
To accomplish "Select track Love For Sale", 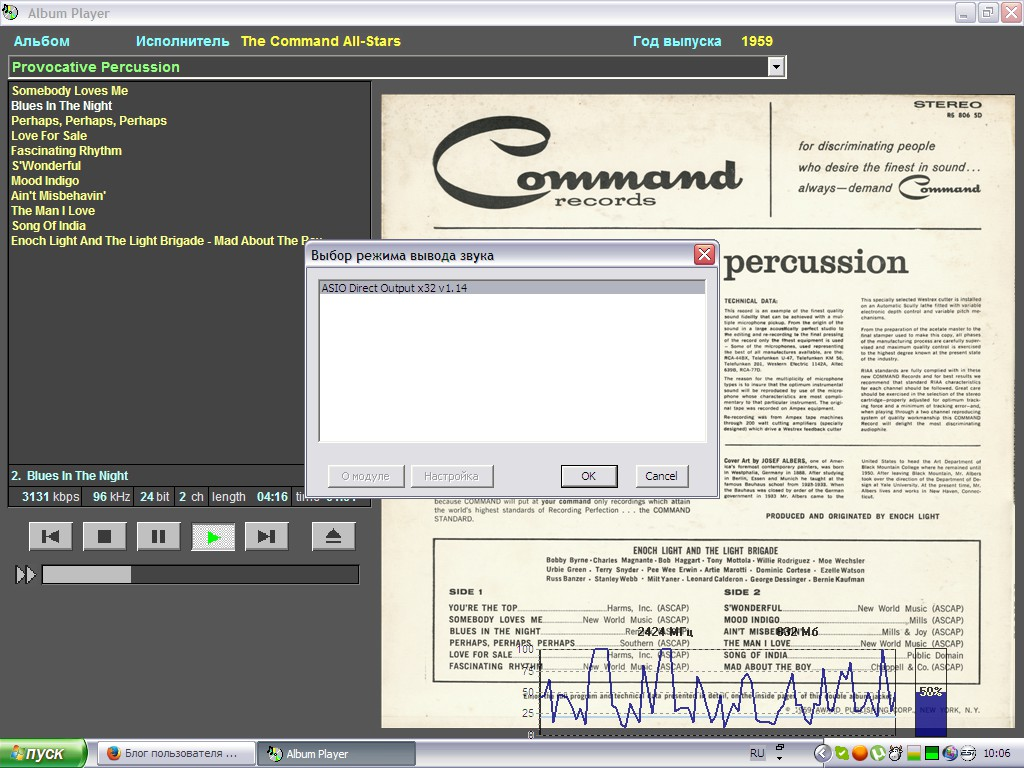I will (49, 136).
